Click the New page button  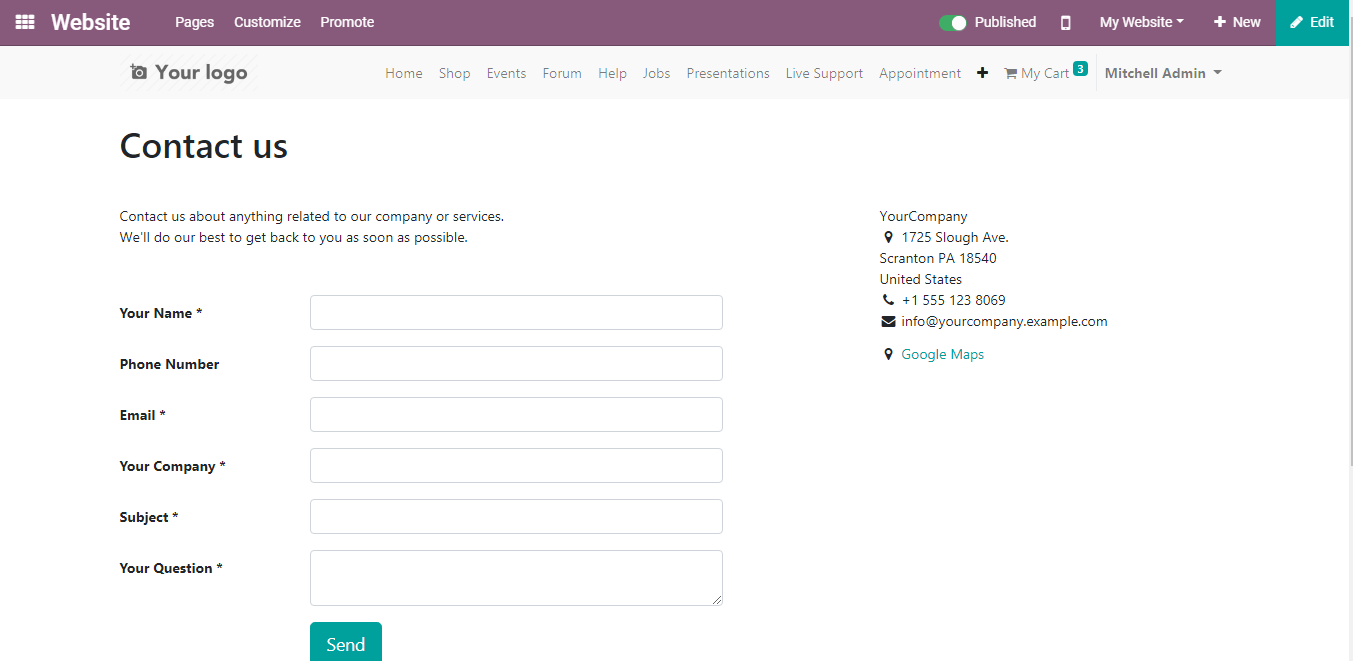pyautogui.click(x=1237, y=22)
